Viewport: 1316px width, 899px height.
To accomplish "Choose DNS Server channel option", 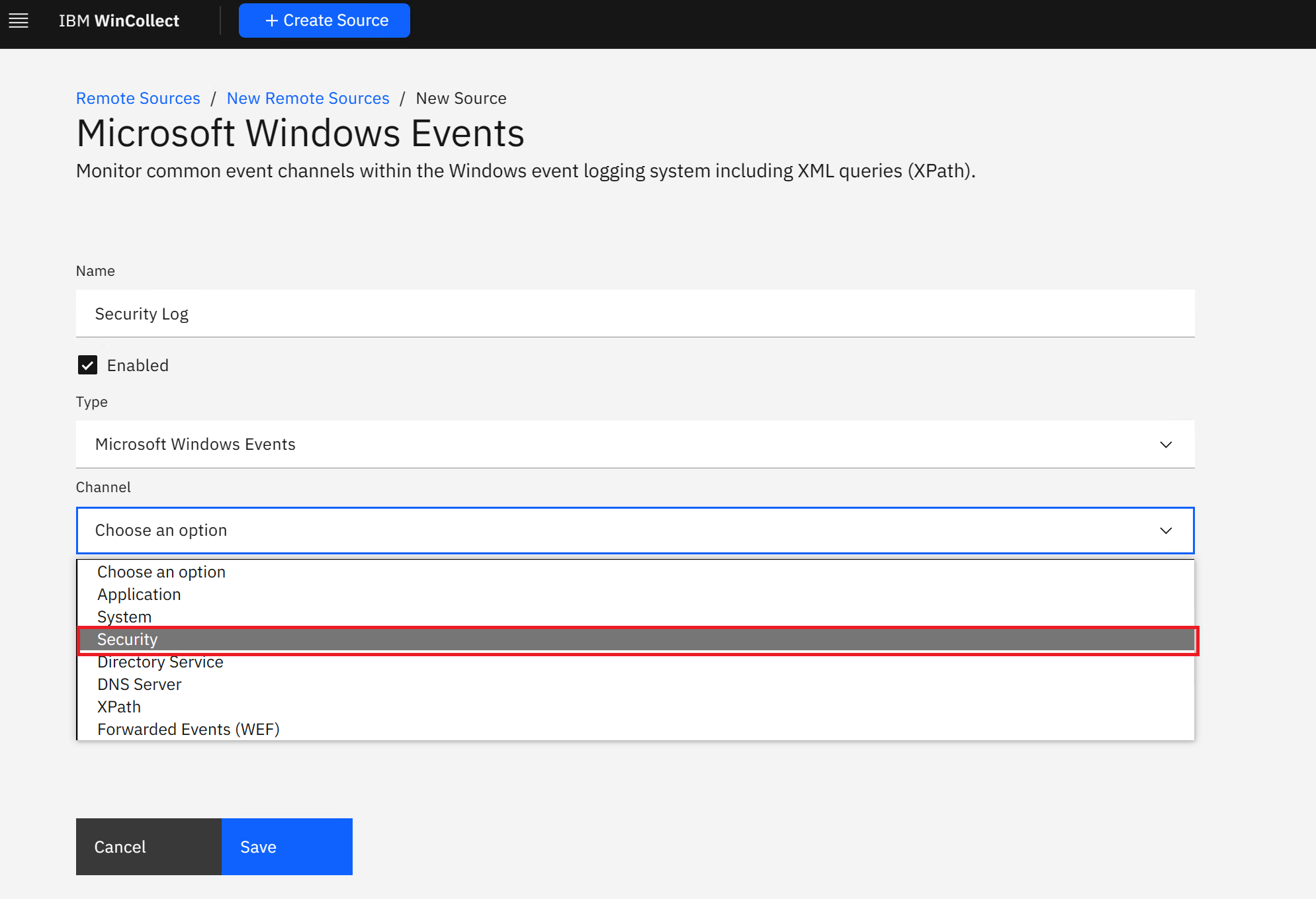I will [139, 685].
